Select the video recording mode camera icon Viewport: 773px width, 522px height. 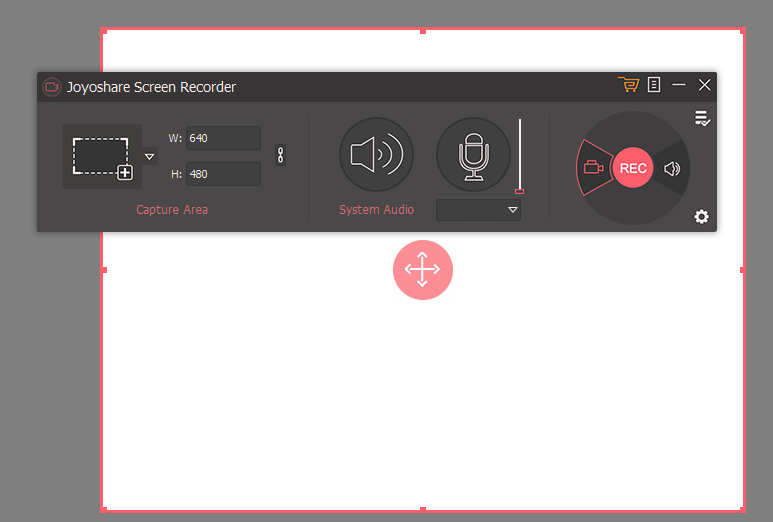pyautogui.click(x=594, y=168)
